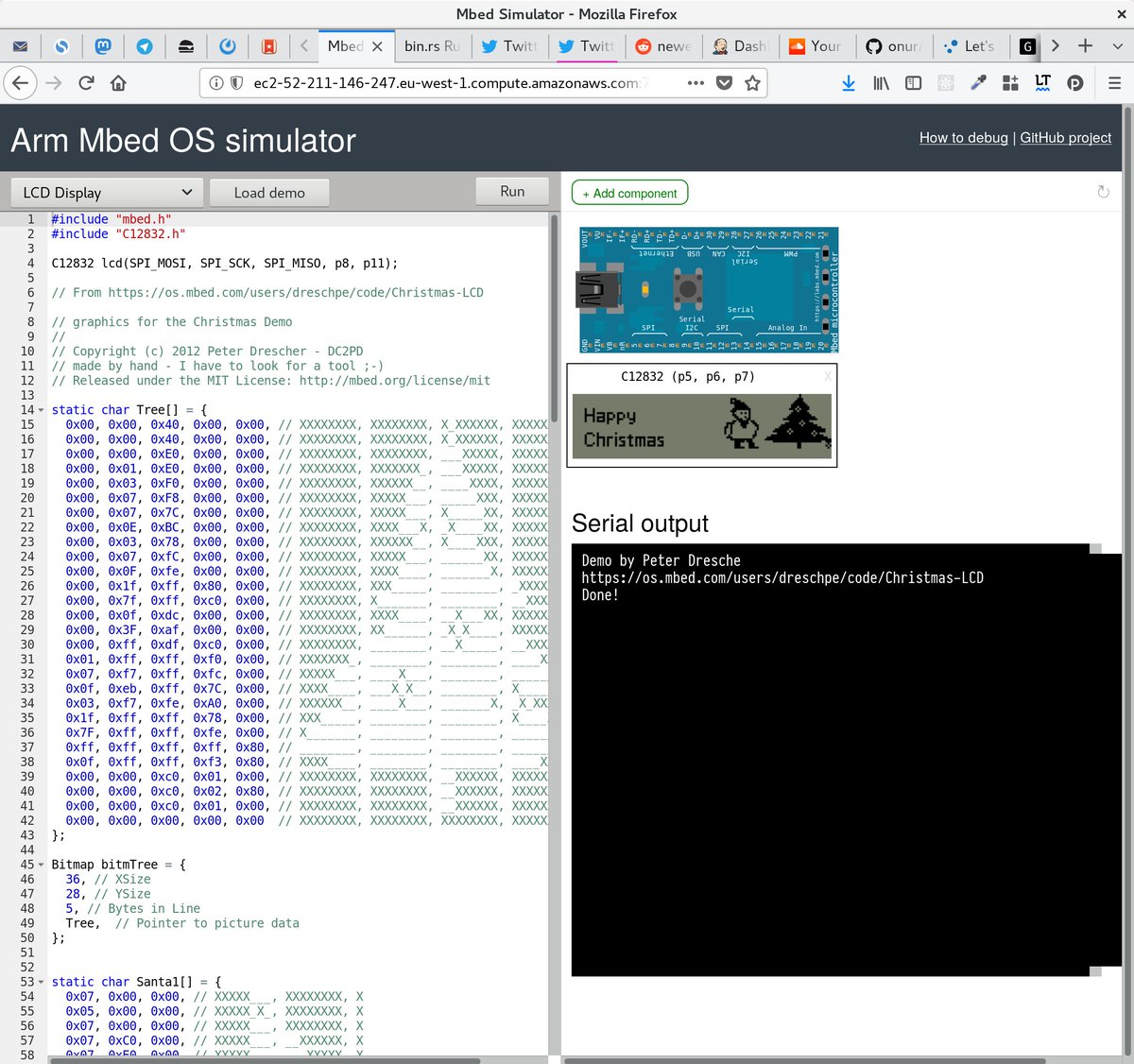Screen dimensions: 1134x1064
Task: Open the pinned mail tab
Action: coord(20,46)
